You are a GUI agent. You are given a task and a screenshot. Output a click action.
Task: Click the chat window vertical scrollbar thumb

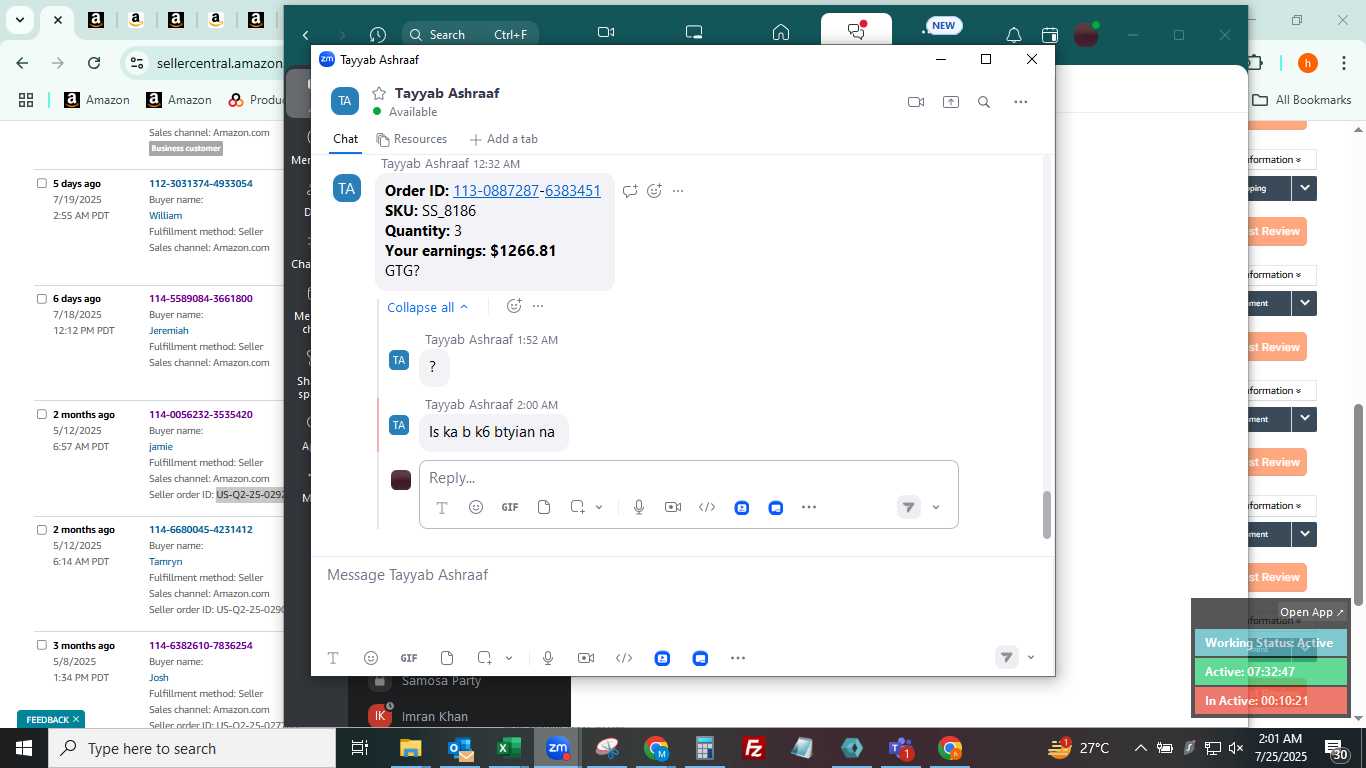[x=1047, y=515]
